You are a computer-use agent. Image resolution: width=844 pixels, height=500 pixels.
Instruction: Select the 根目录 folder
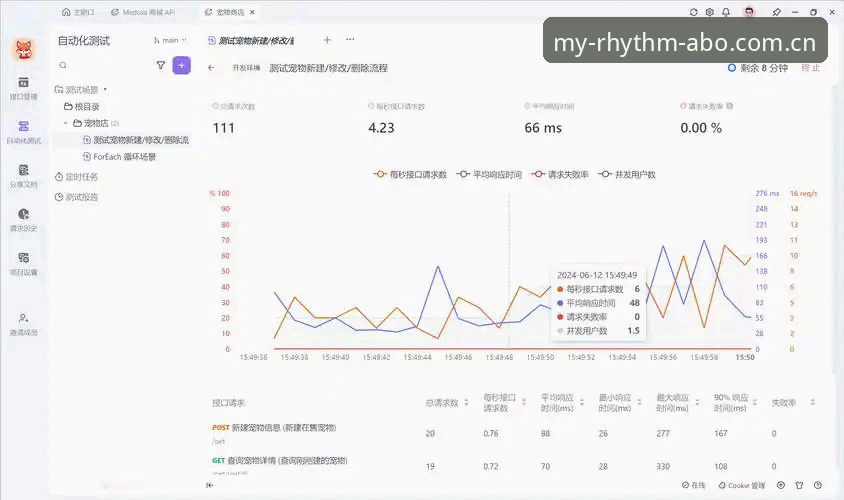point(82,107)
